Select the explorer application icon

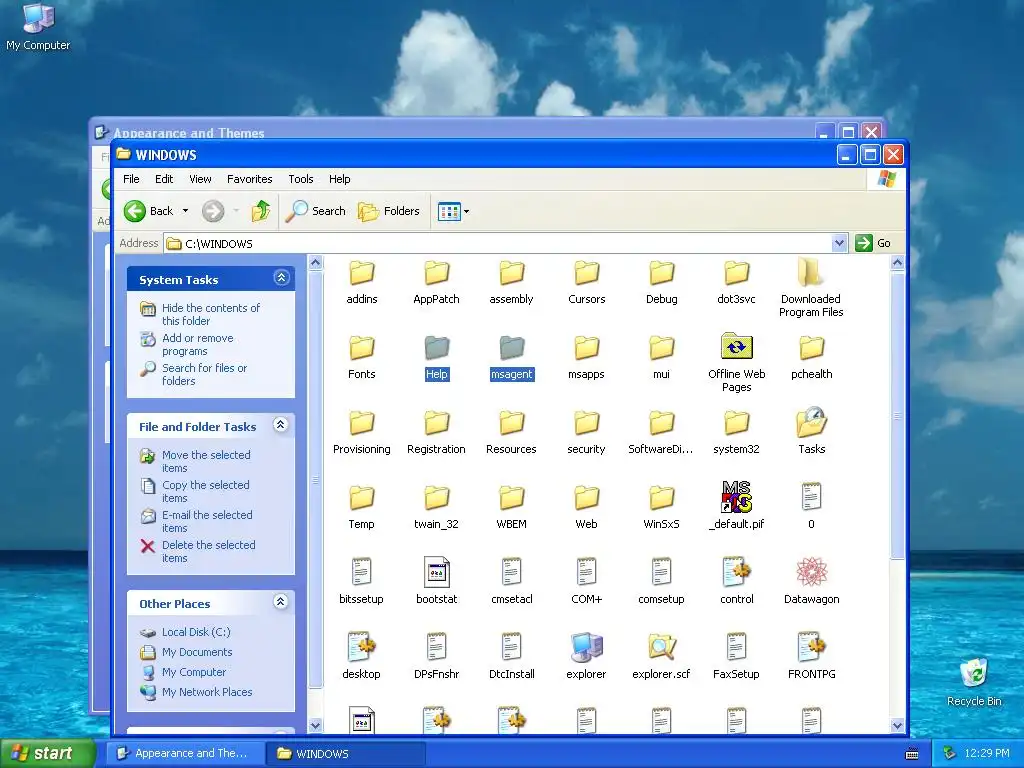click(586, 647)
